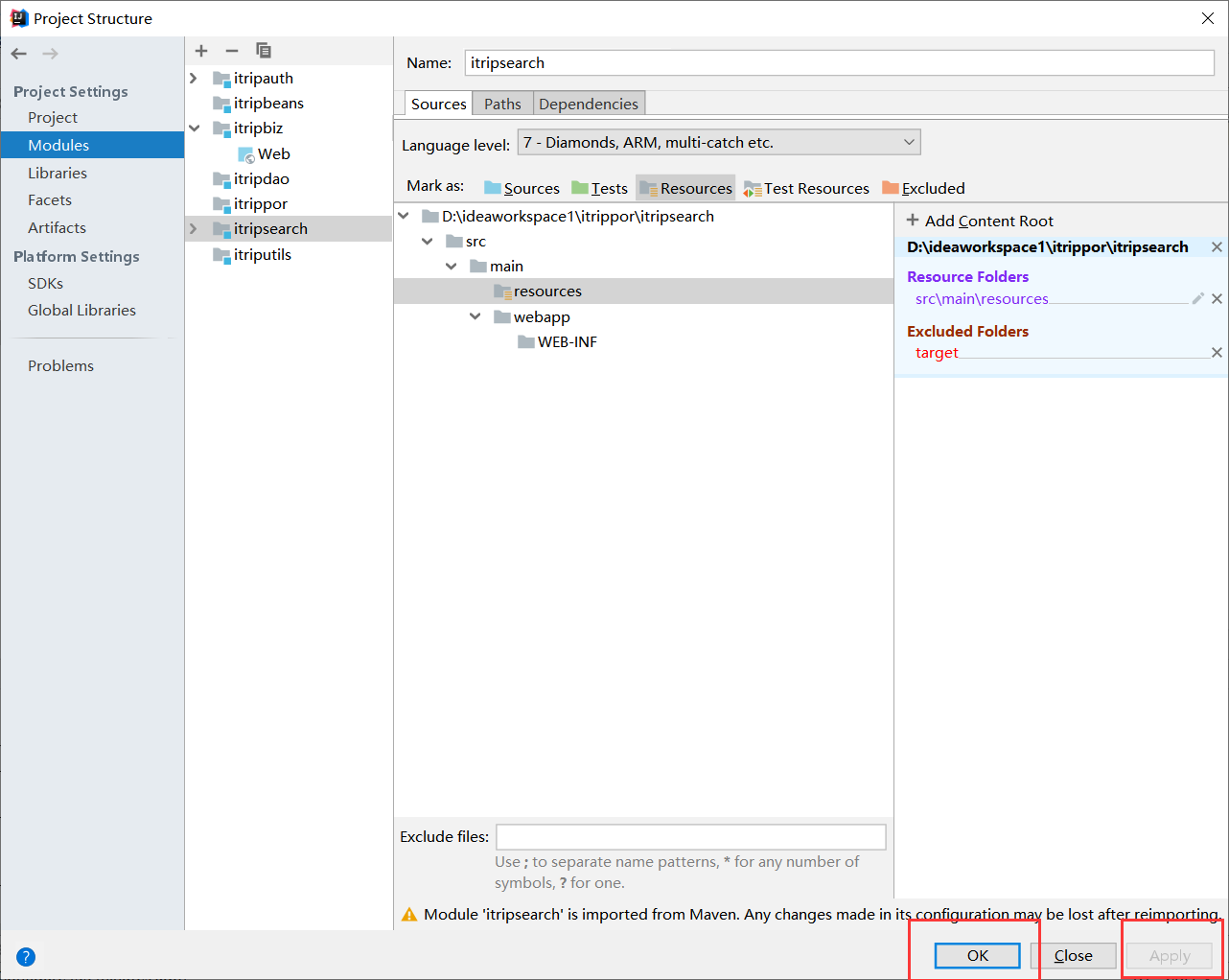Copy the selected module using the copy icon

tap(264, 51)
